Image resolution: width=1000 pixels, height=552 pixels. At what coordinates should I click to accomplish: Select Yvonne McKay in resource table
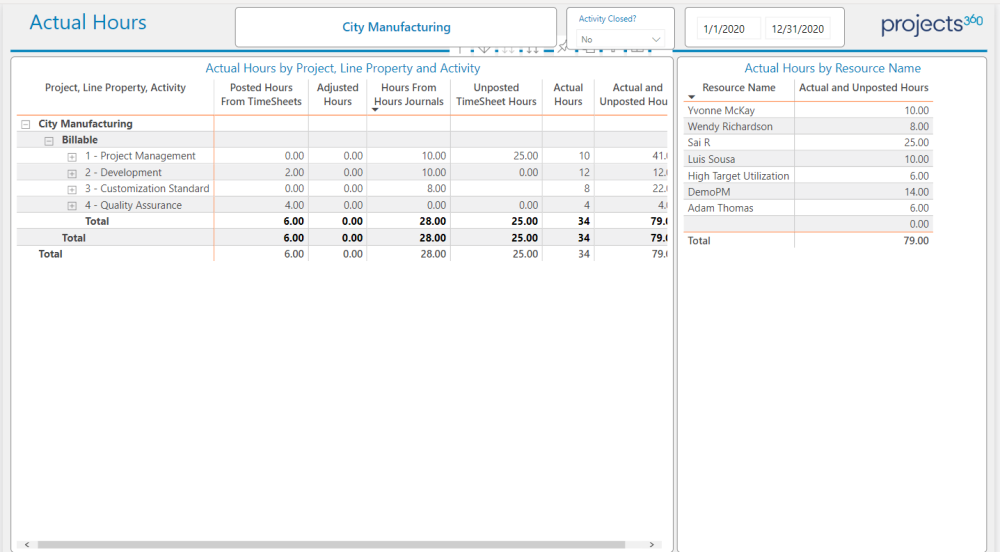pos(721,111)
